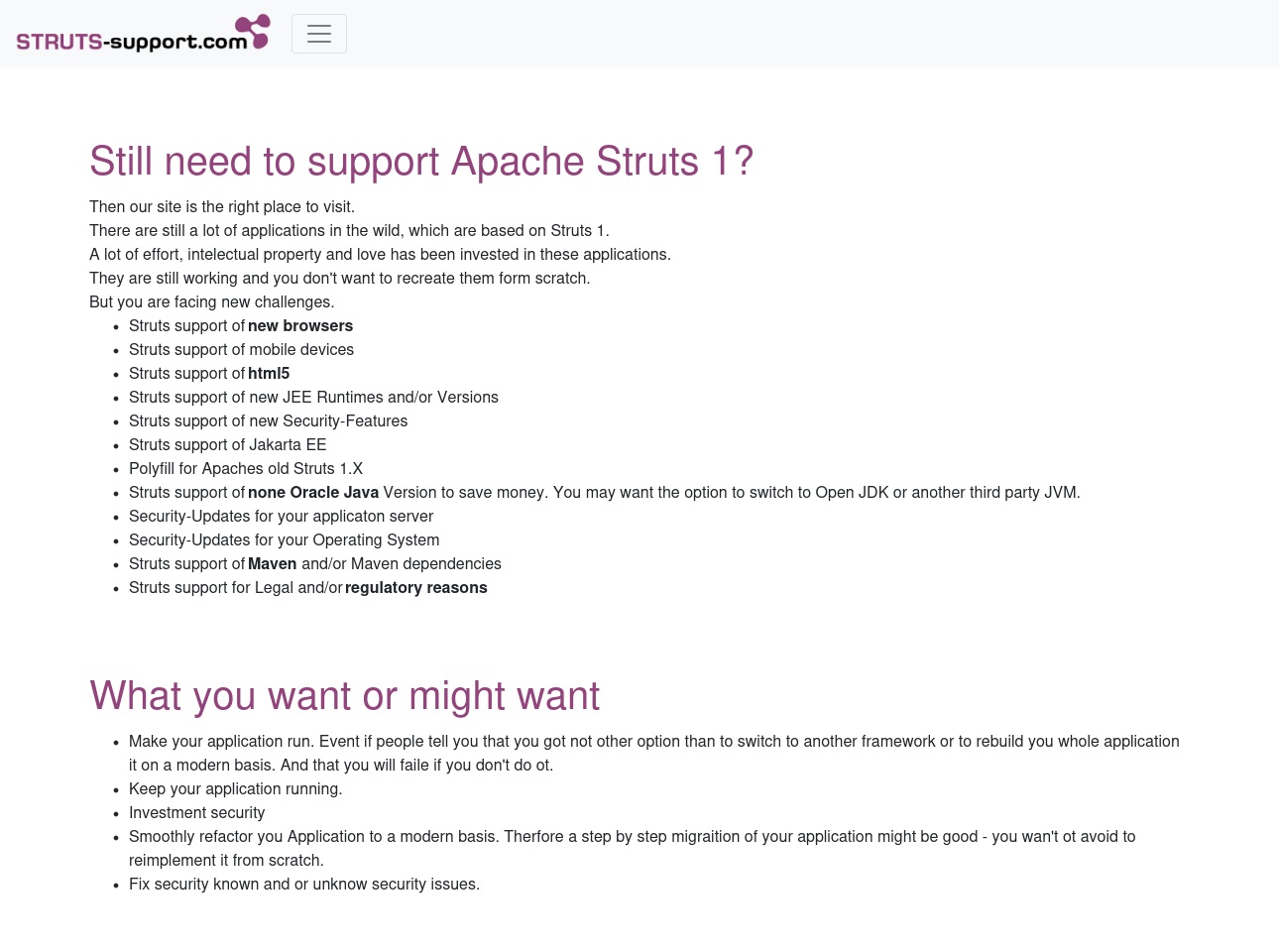Click the 'Investment security' bullet
The height and width of the screenshot is (952, 1279).
click(x=196, y=812)
